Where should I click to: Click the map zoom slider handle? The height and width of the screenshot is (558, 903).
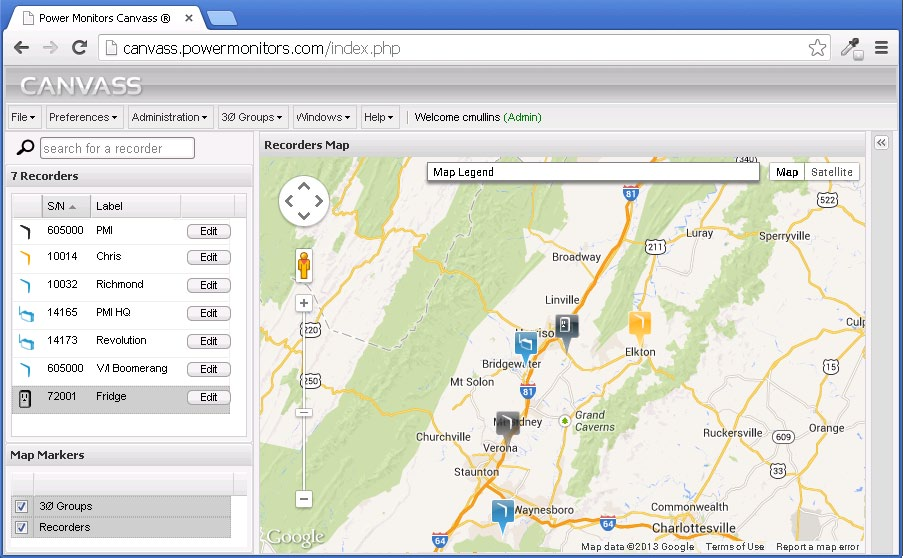304,412
